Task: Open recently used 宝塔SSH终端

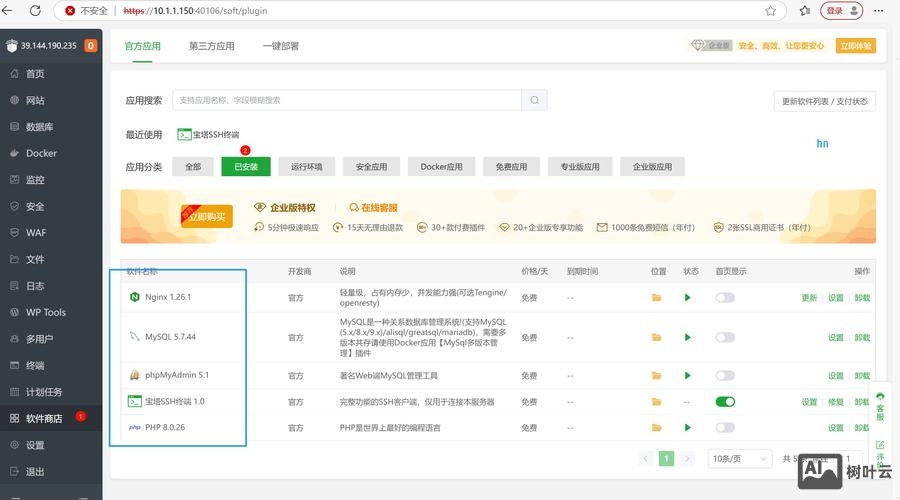Action: point(208,134)
